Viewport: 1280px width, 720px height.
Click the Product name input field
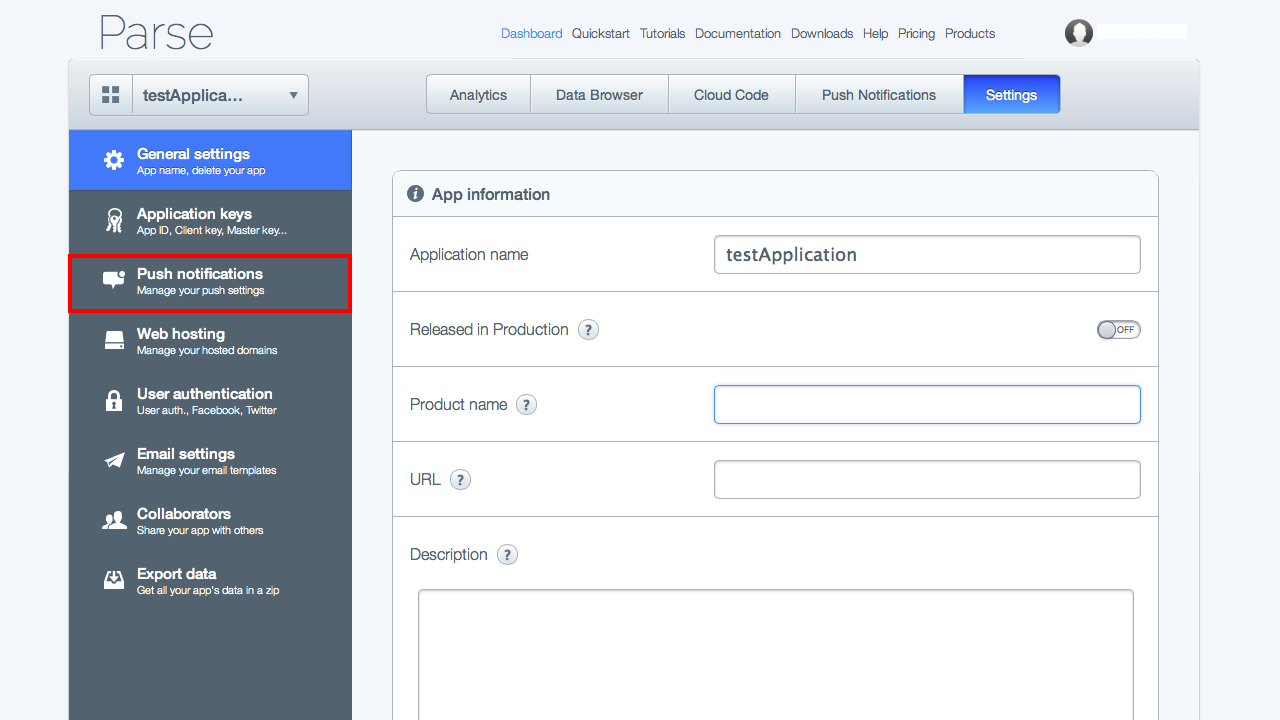927,405
